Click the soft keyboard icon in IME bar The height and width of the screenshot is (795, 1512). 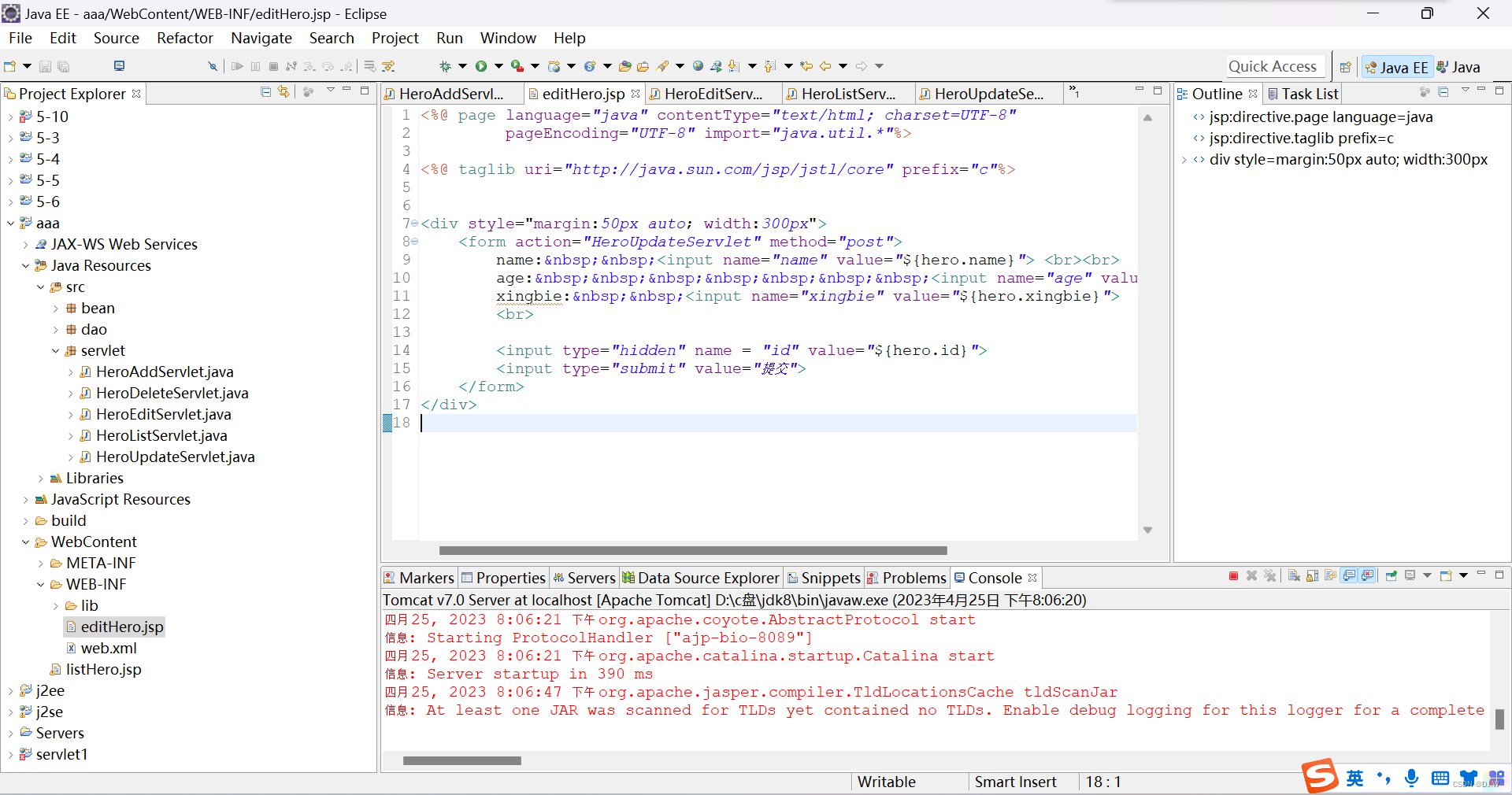tap(1440, 778)
